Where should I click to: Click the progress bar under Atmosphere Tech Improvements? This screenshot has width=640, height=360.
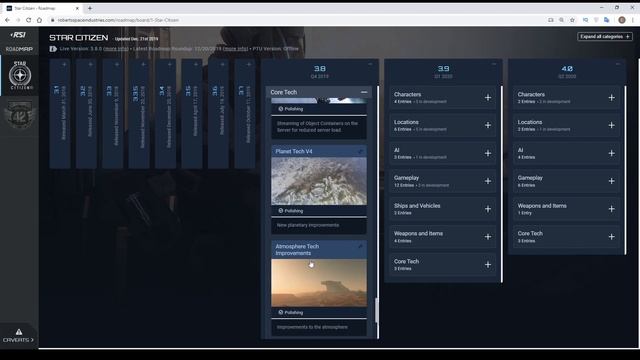coord(319,318)
